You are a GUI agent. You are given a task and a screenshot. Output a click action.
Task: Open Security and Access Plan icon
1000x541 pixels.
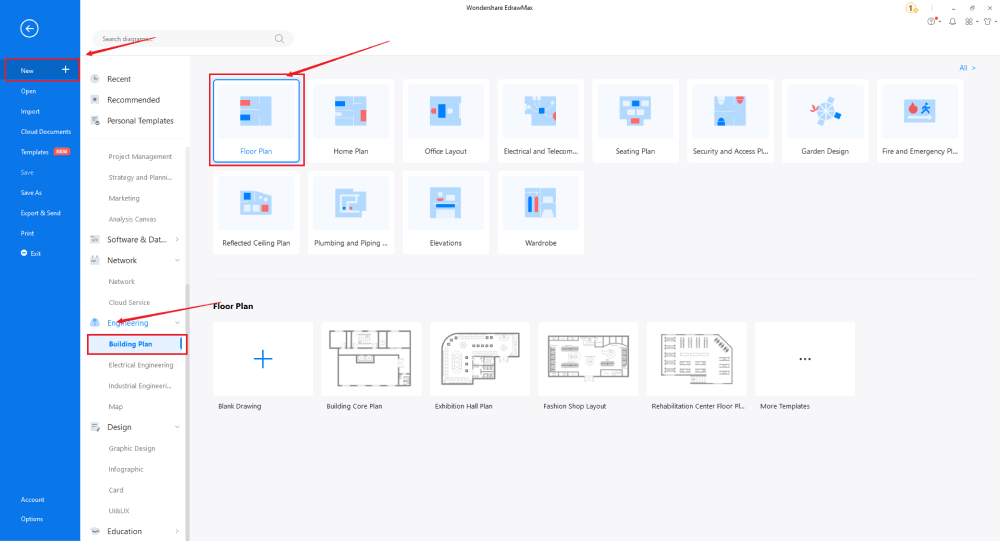pos(730,112)
